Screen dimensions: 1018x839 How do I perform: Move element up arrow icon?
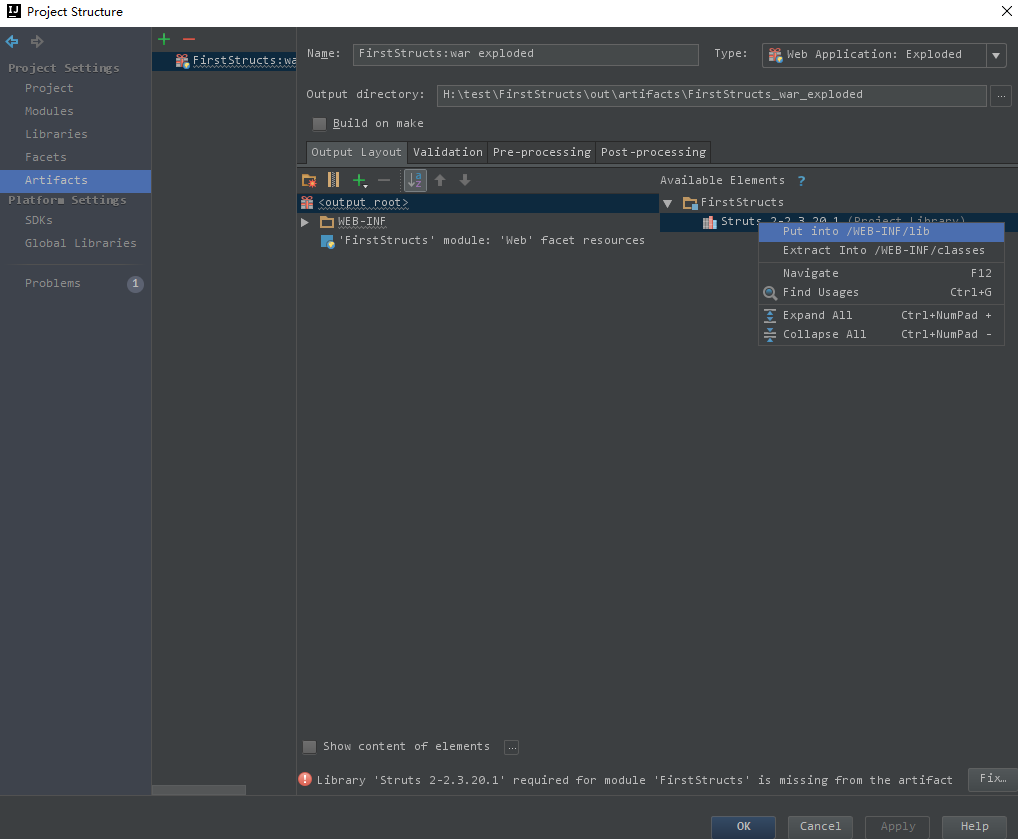(x=440, y=180)
